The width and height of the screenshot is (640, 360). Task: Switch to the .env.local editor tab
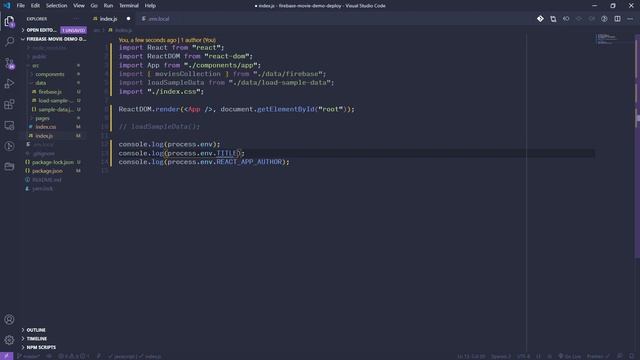159,19
